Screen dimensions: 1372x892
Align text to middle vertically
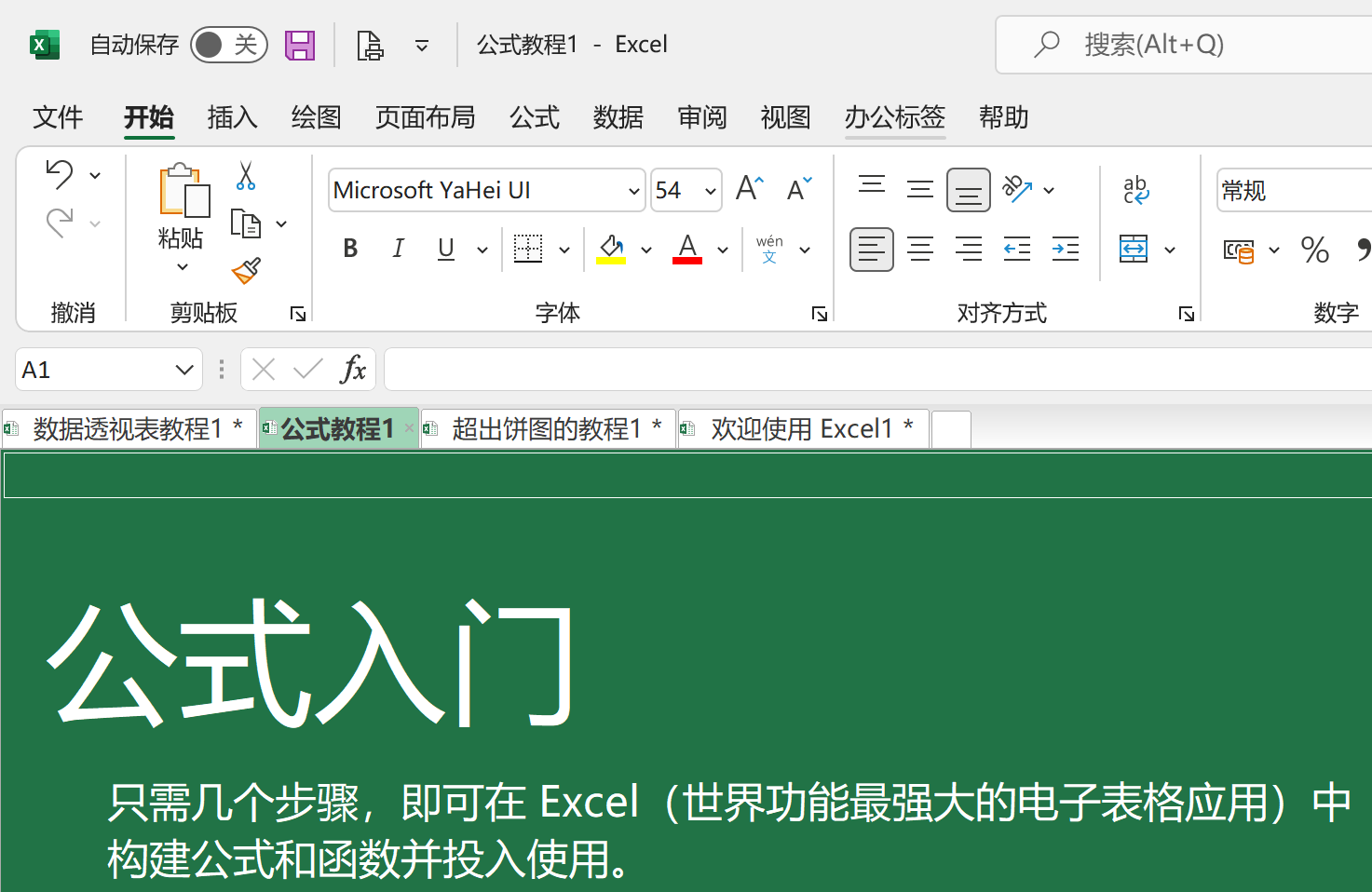tap(920, 190)
